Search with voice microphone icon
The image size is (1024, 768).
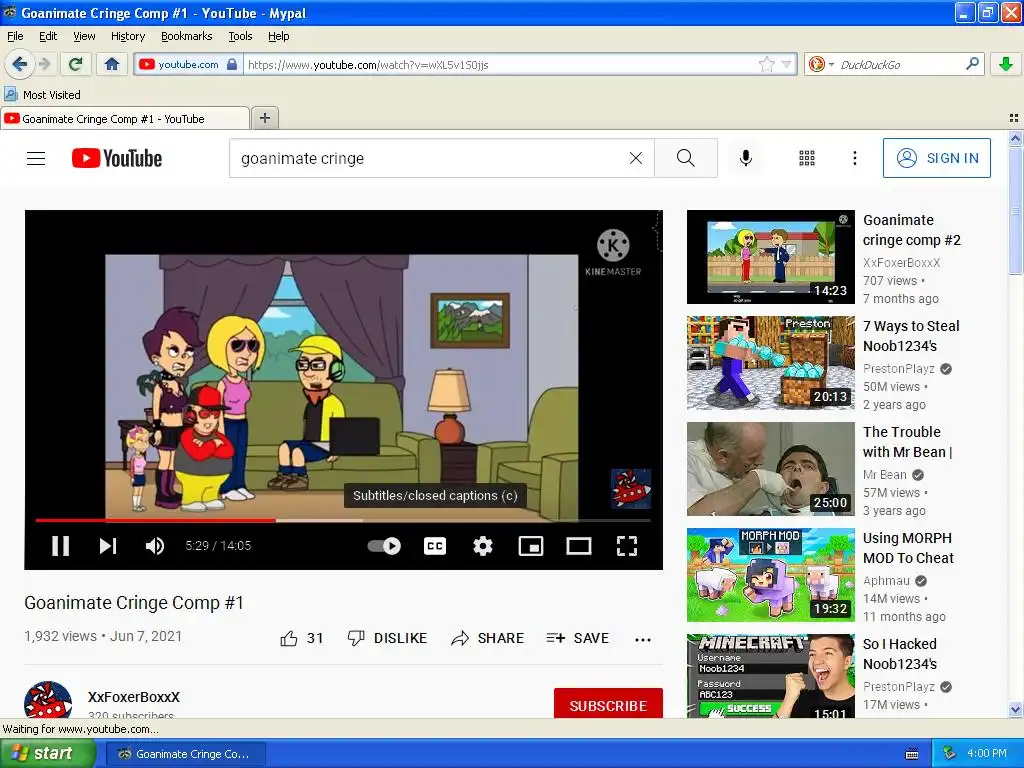(746, 158)
